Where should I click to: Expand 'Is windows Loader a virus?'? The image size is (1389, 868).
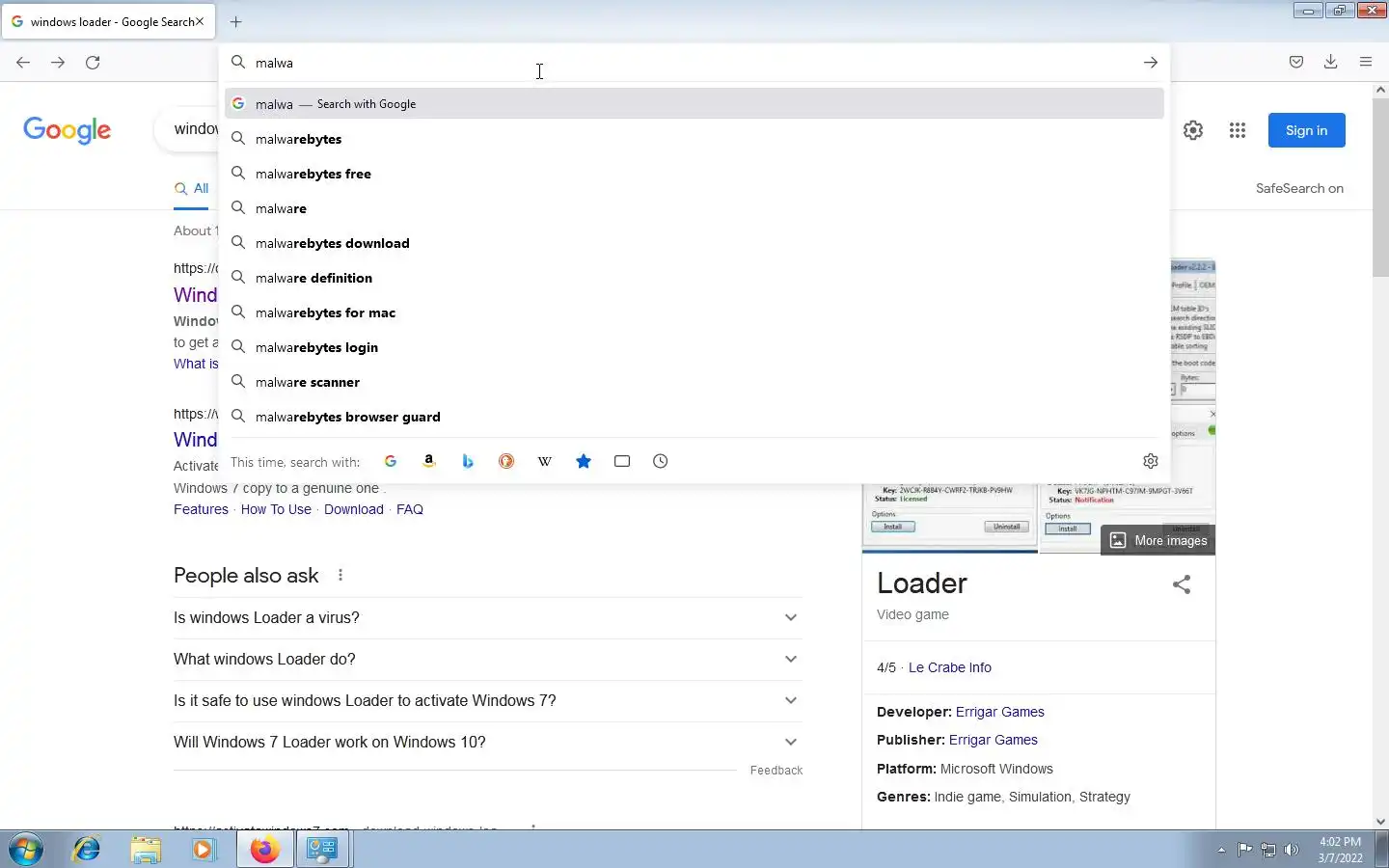[x=488, y=618]
